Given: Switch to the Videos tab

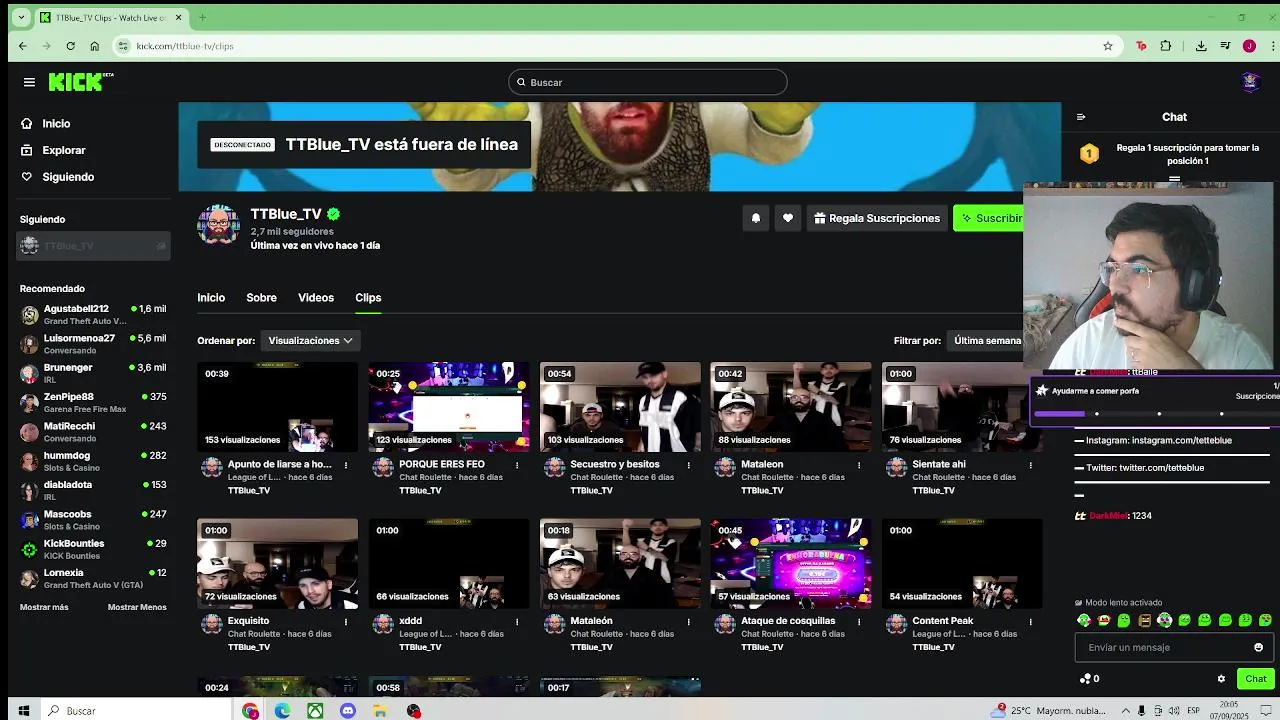Looking at the screenshot, I should 316,298.
